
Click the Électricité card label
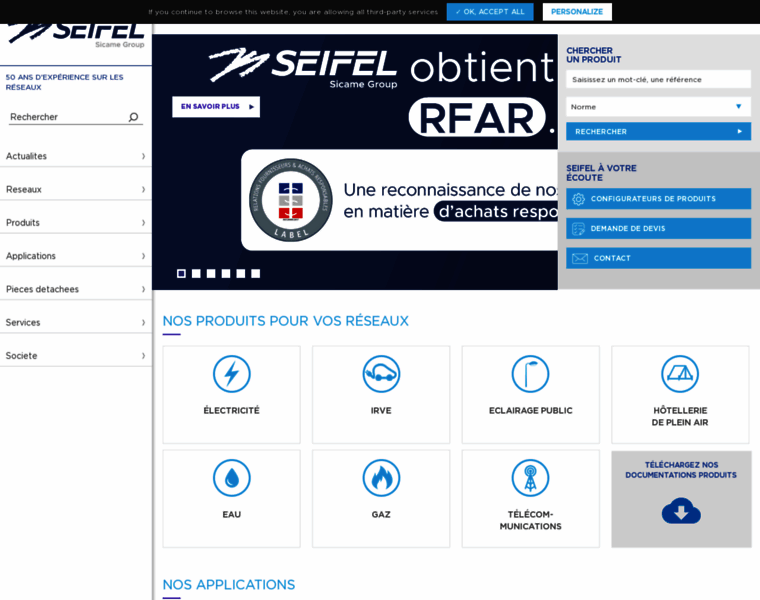[x=232, y=411]
